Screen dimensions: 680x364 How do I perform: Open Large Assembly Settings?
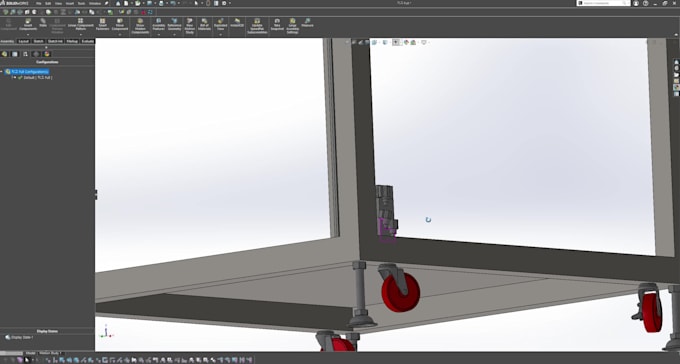(292, 26)
